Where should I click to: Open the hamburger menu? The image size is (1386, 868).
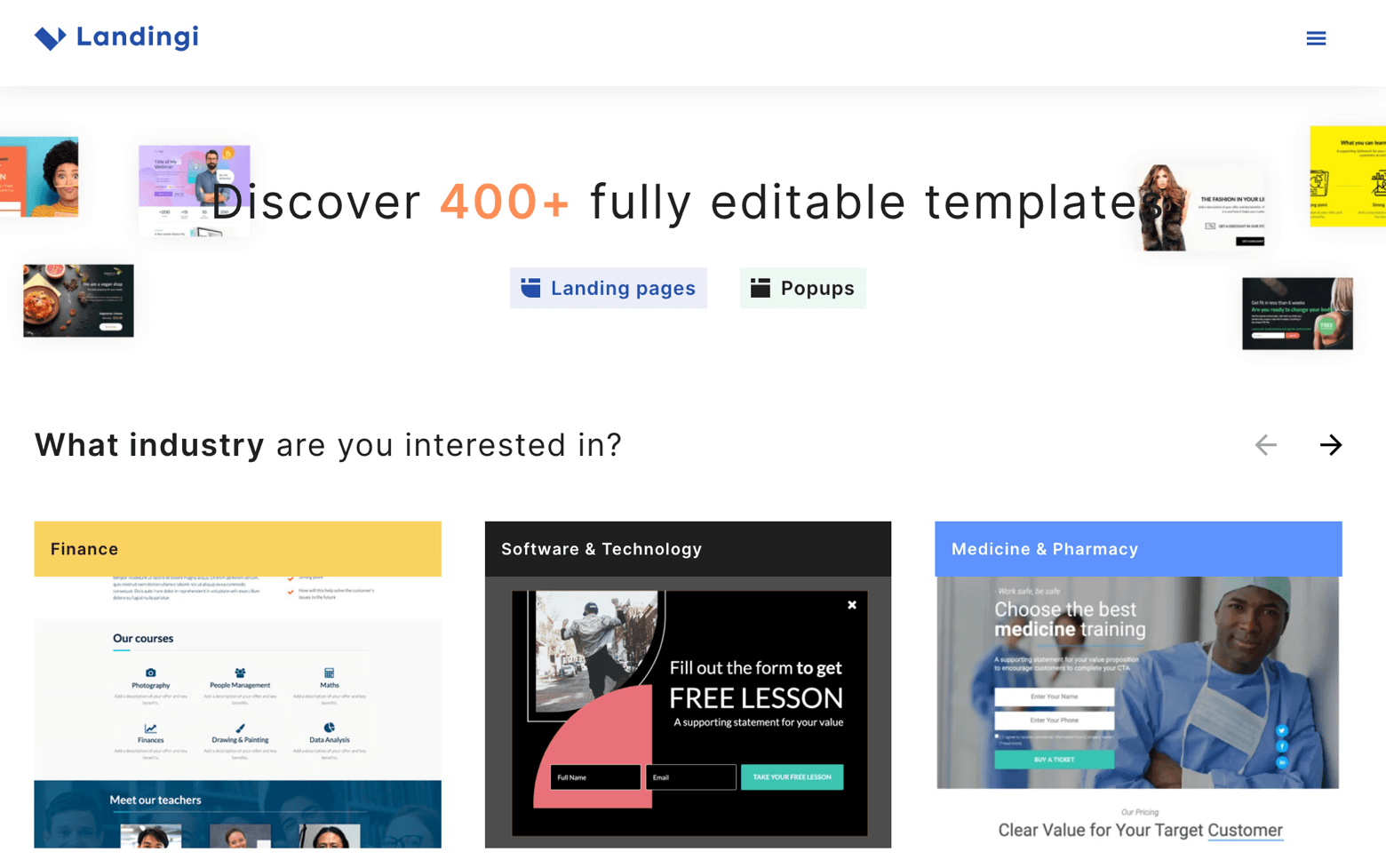coord(1316,38)
